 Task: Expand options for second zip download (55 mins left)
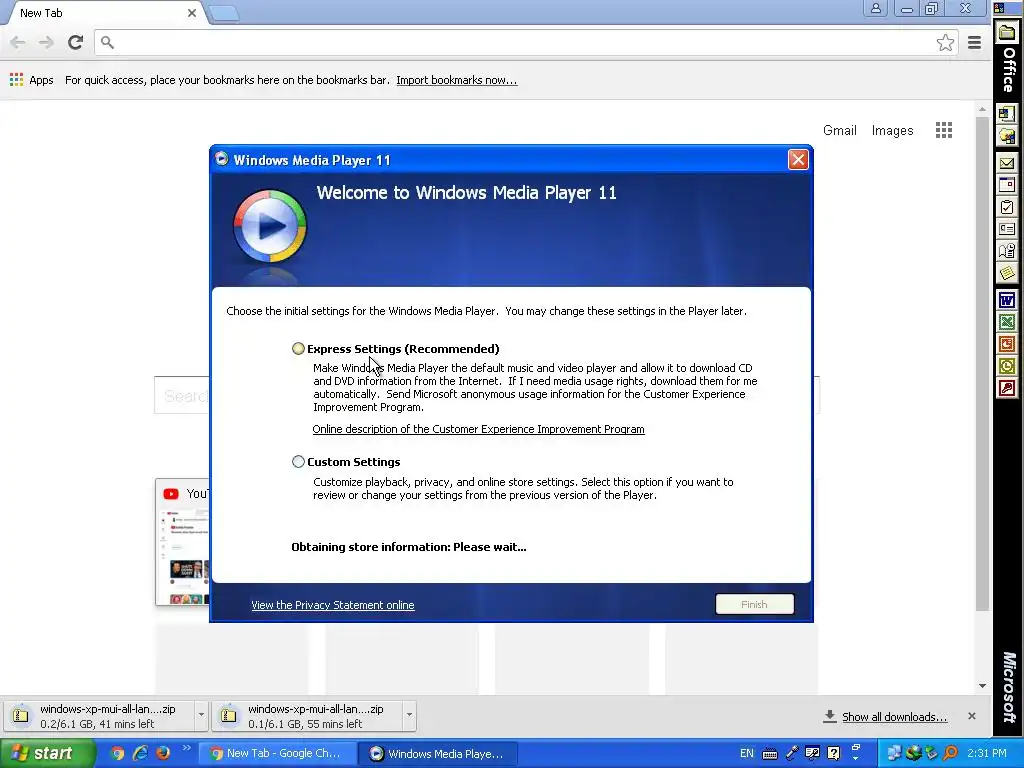pos(409,715)
